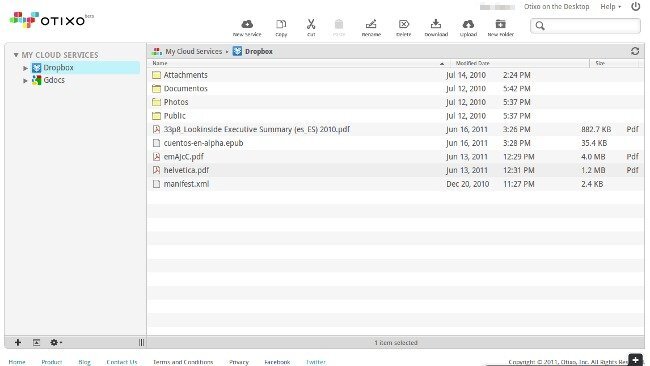Click the Attachments folder icon
650x366 pixels.
tap(156, 75)
